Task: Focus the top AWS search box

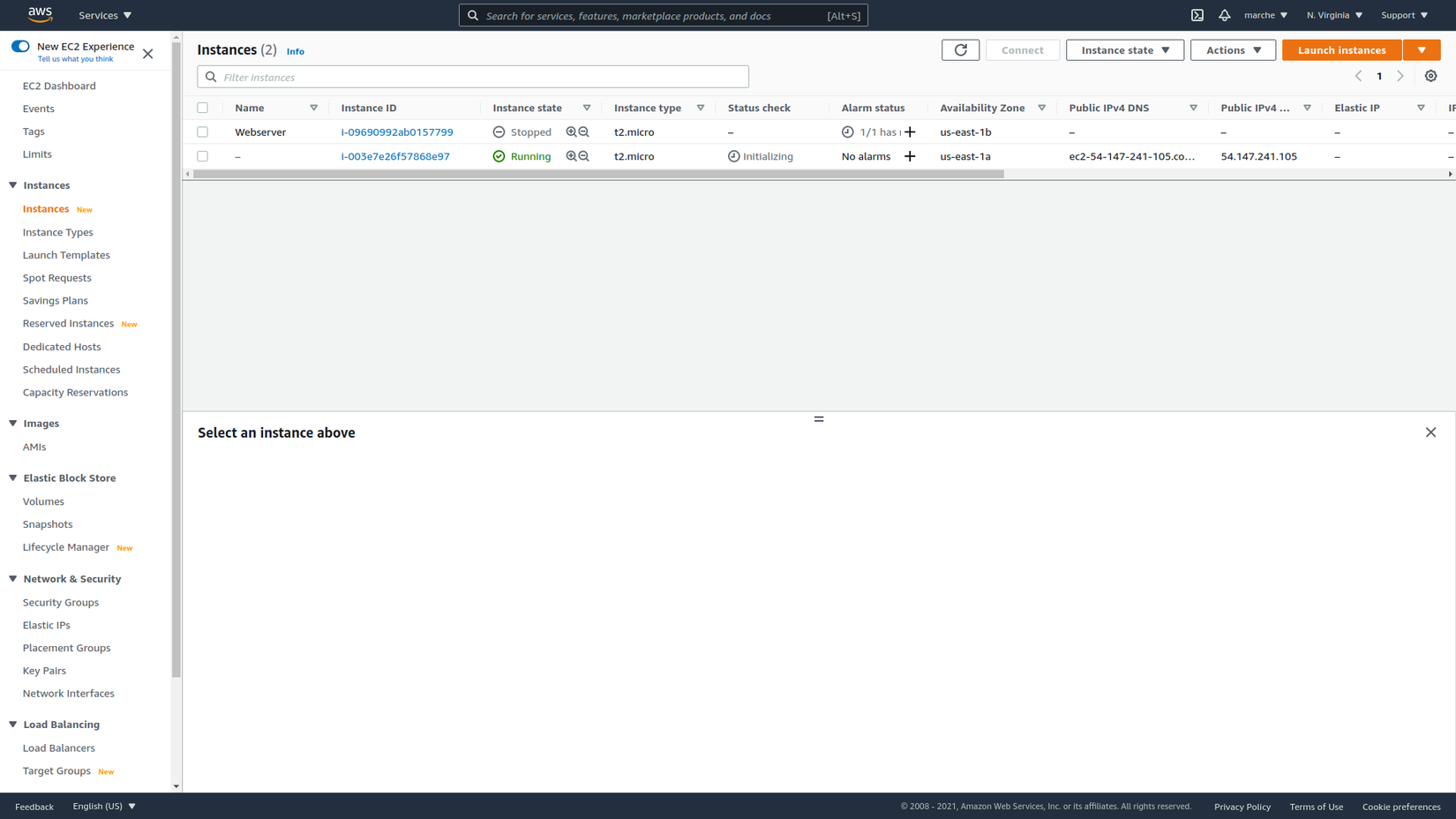Action: [x=664, y=16]
